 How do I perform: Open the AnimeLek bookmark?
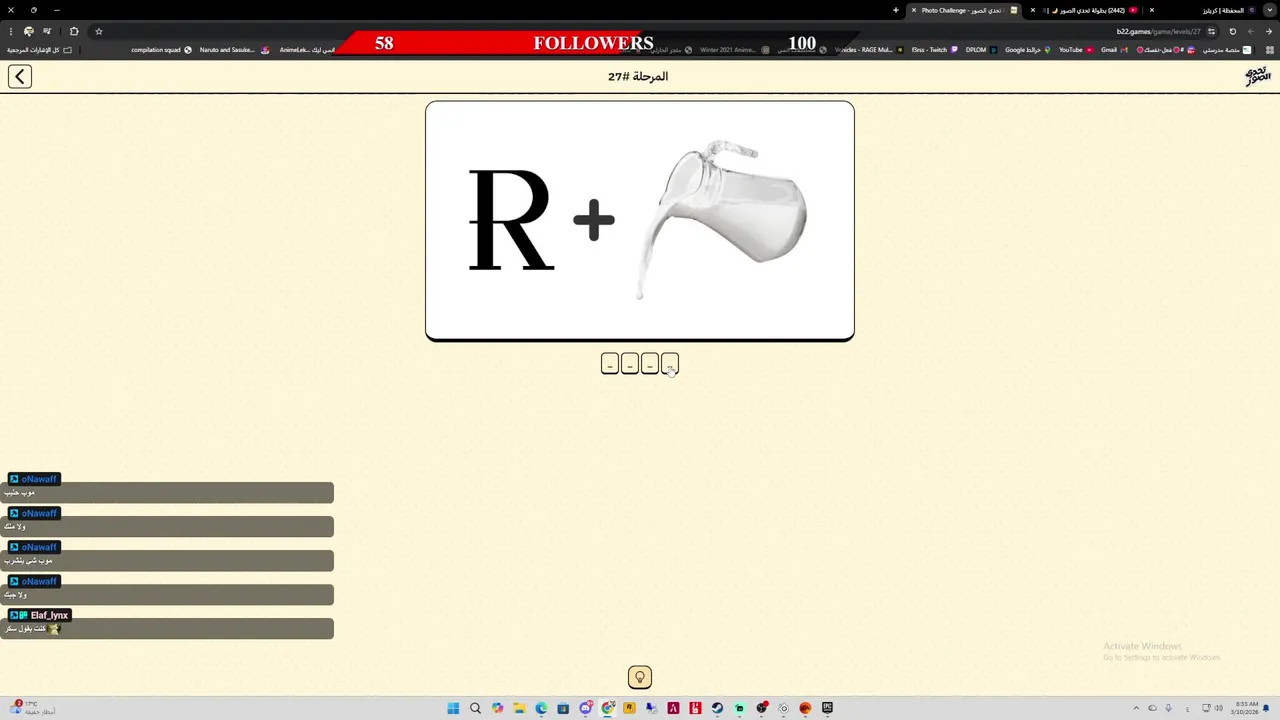tap(306, 50)
